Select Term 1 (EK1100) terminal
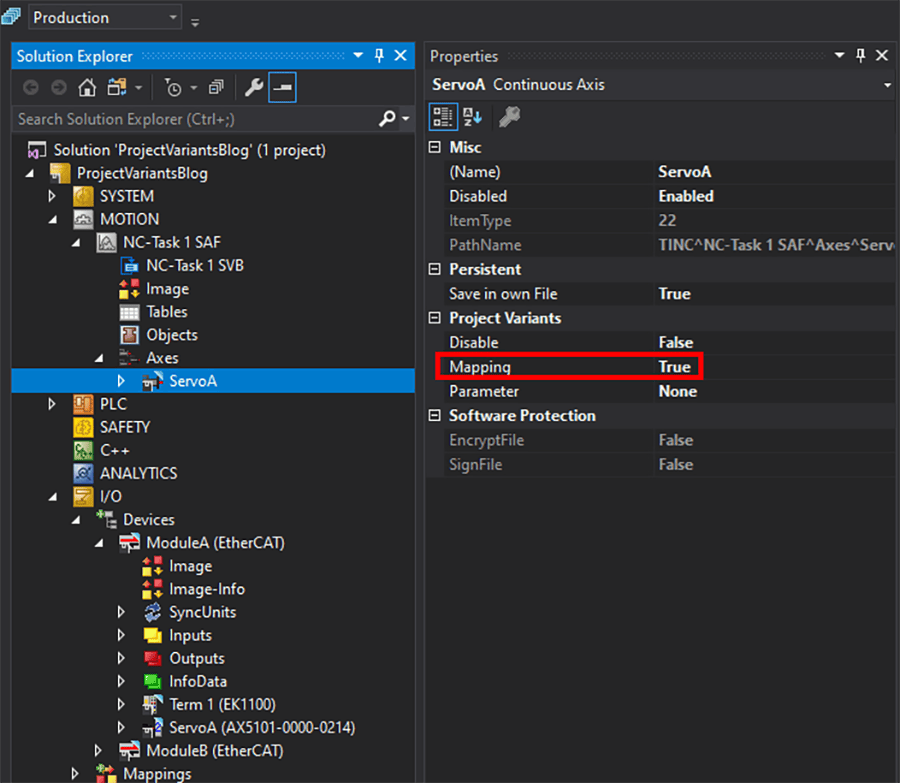This screenshot has height=783, width=900. [222, 704]
